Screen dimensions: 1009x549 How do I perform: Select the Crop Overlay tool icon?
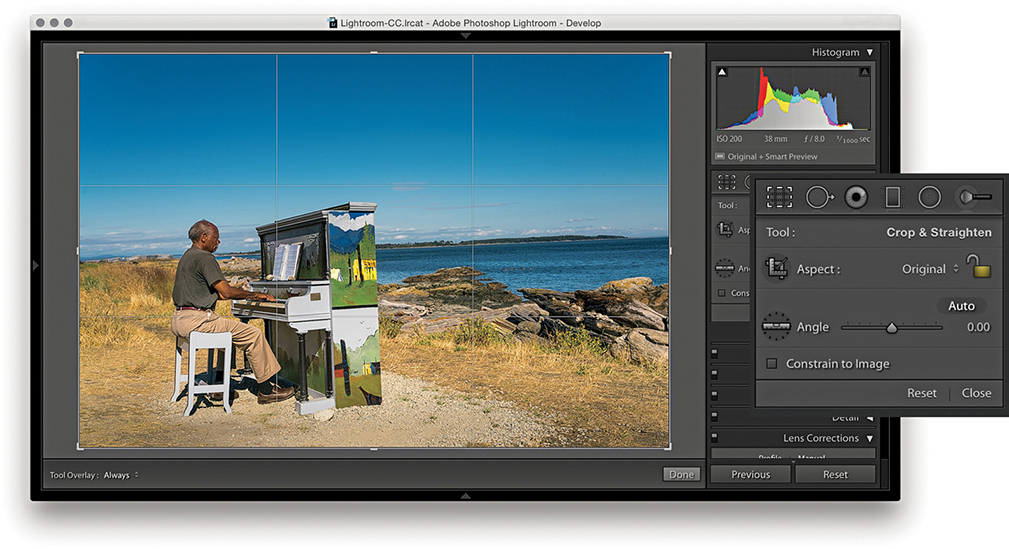(x=780, y=197)
